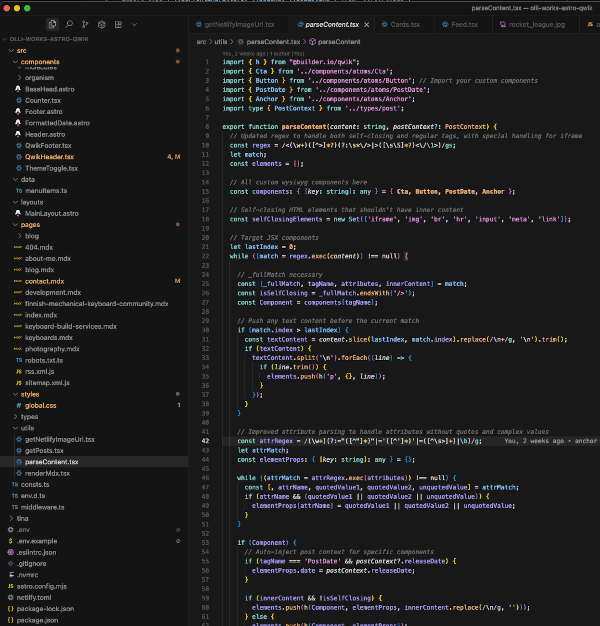Open keyboard-build-services.mdx file
The height and width of the screenshot is (626, 600).
71,327
